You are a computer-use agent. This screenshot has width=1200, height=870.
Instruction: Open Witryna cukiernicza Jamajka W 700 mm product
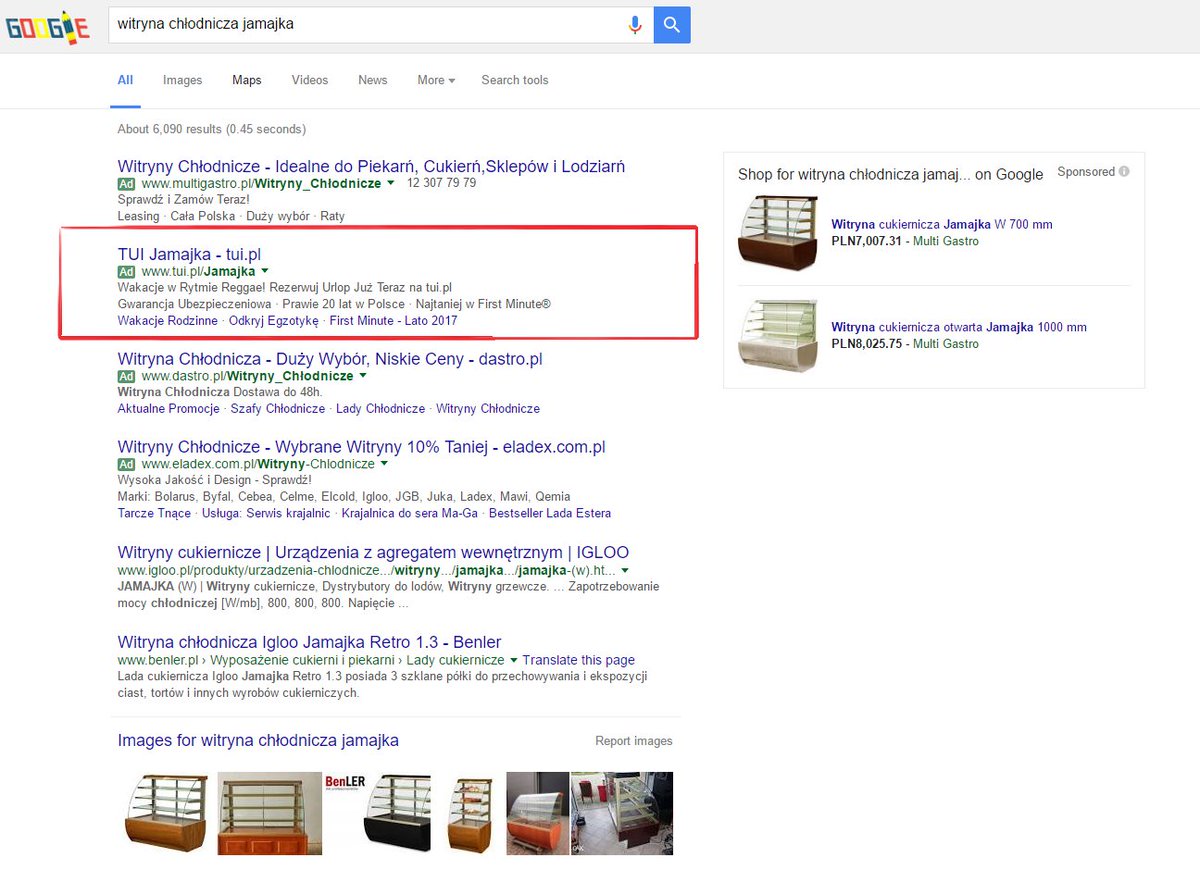[x=942, y=225]
